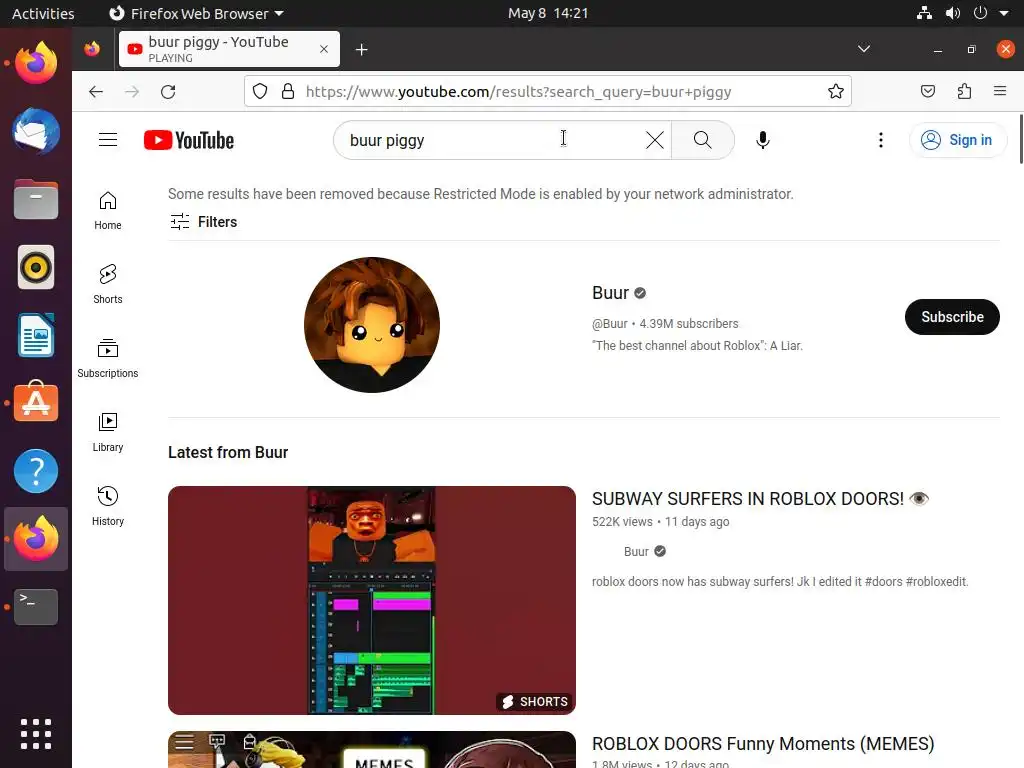Image resolution: width=1024 pixels, height=768 pixels.
Task: Open the search Filters panel
Action: tap(203, 222)
